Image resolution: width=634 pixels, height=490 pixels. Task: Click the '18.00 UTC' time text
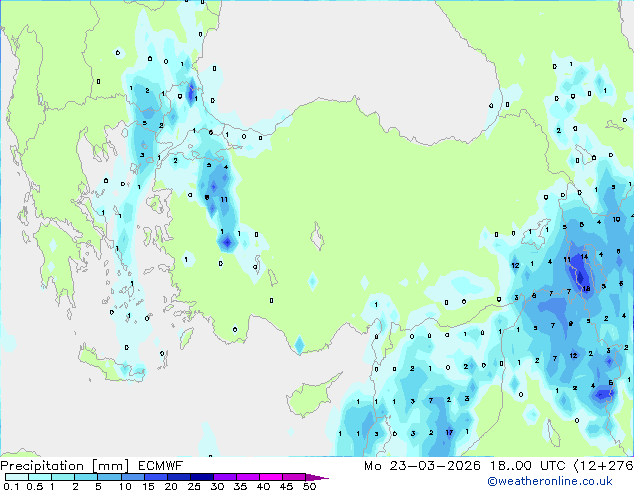527,466
